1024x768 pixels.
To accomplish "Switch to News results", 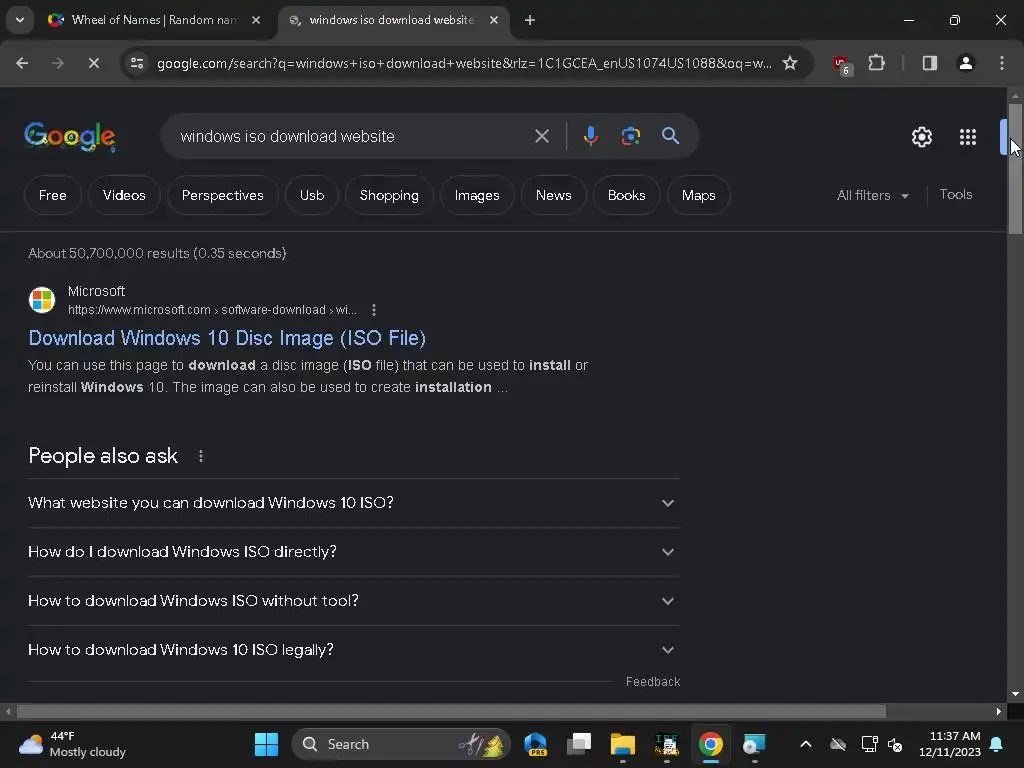I will tap(554, 195).
